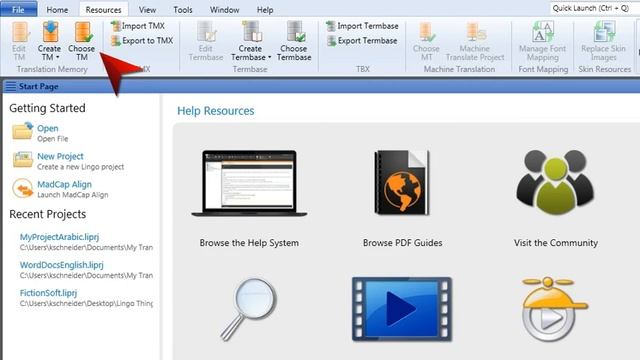Click the Browse the Help System label
Screen dimensions: 640x360
[249, 243]
